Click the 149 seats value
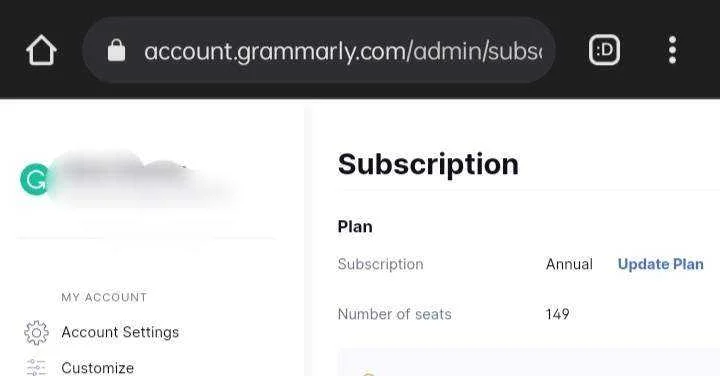The width and height of the screenshot is (720, 376). point(557,314)
